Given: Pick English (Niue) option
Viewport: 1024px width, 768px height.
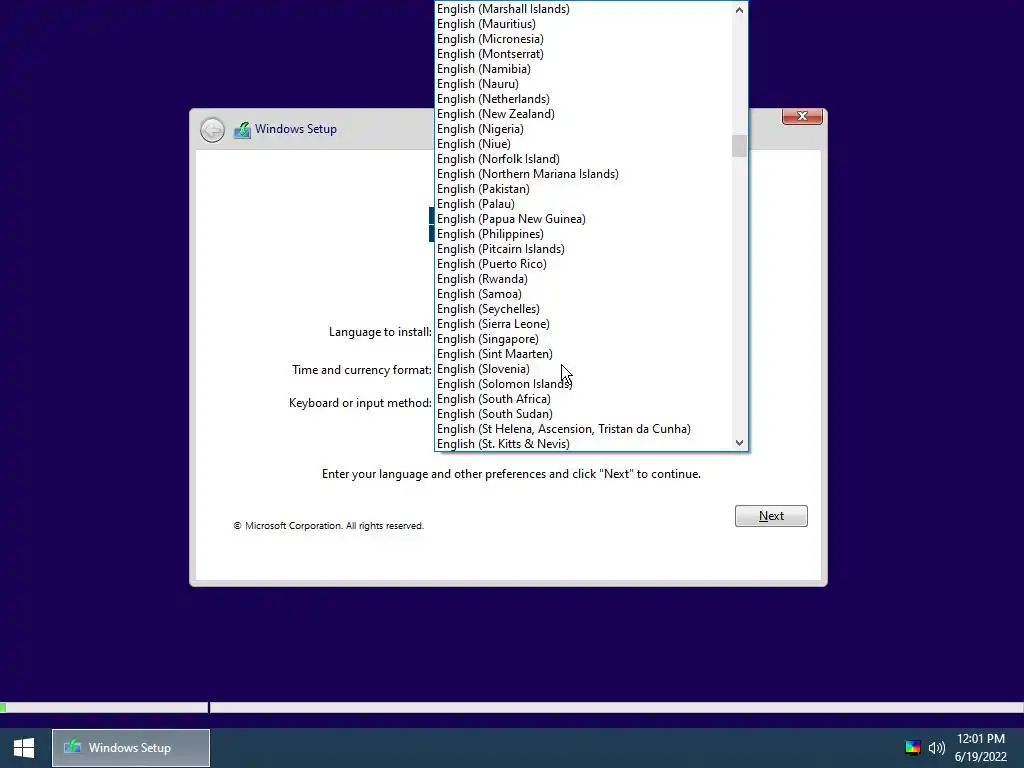Looking at the screenshot, I should [583, 144].
